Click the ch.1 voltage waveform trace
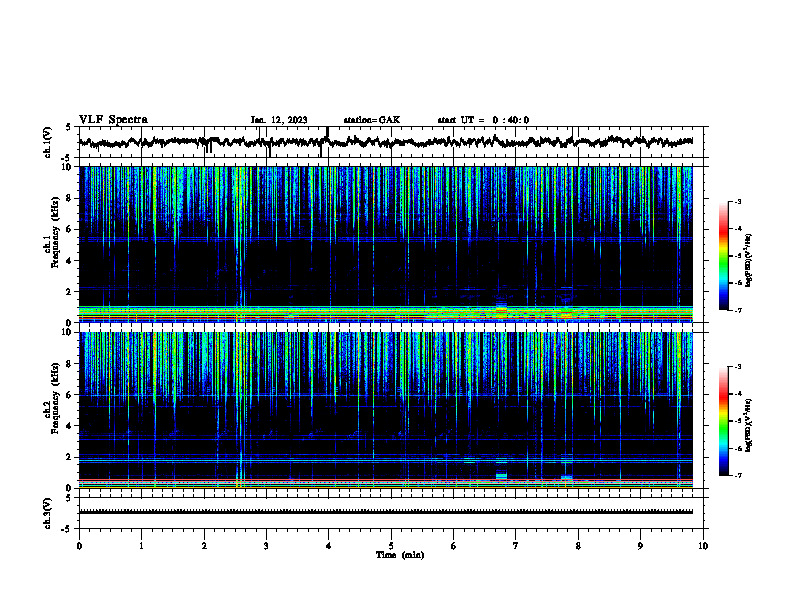Viewport: 792px width, 612px height. click(x=386, y=142)
